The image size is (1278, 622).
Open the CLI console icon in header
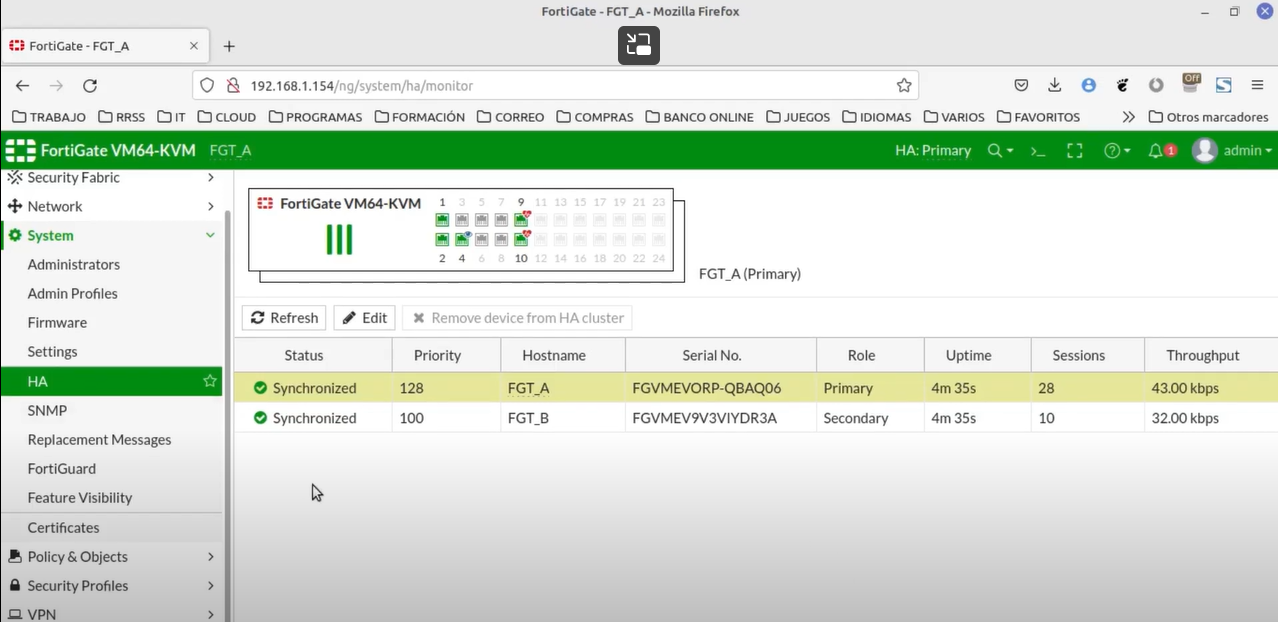click(x=1038, y=151)
